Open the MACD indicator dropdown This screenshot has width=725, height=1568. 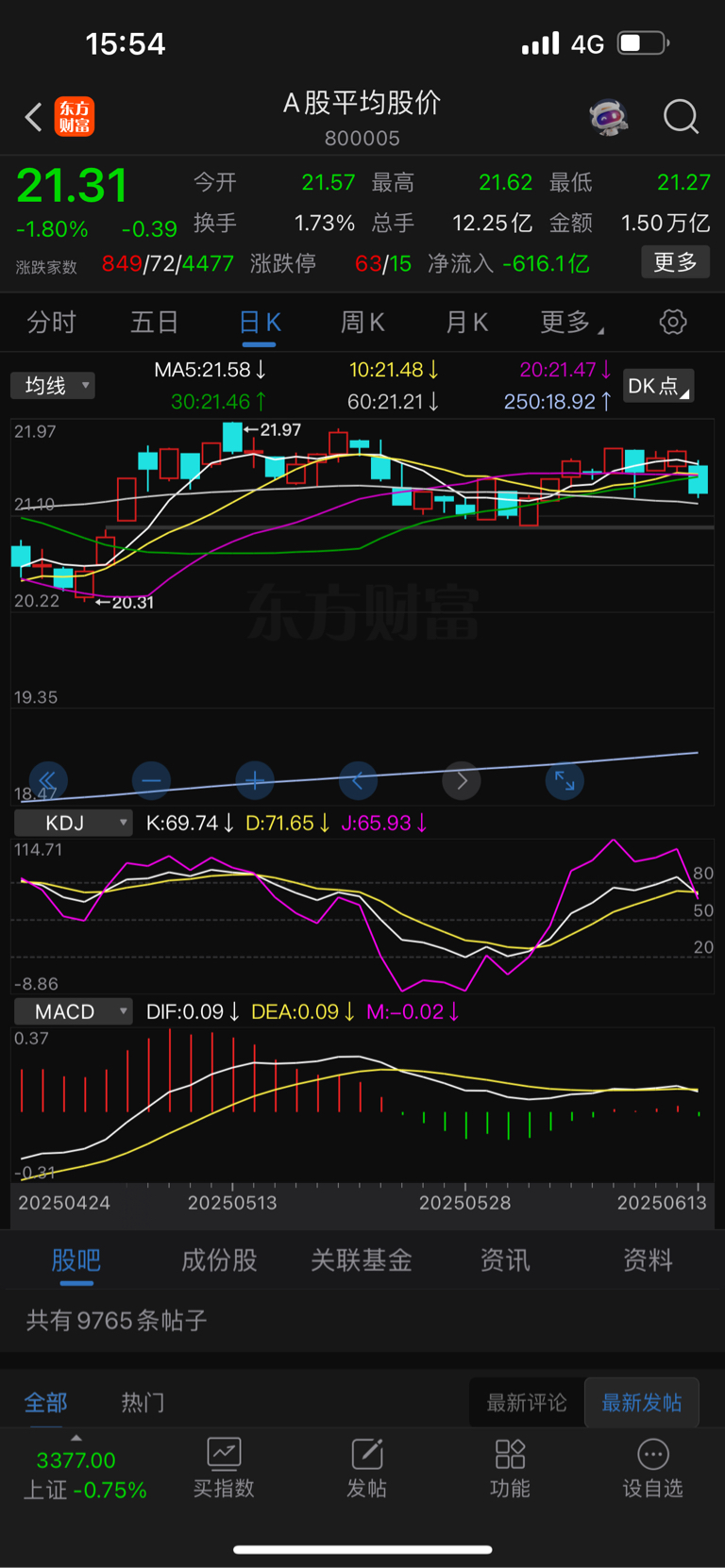tap(73, 1011)
